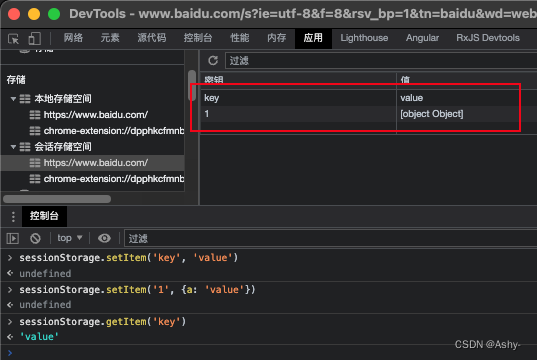537x360 pixels.
Task: Open the top context dropdown
Action: [70, 238]
